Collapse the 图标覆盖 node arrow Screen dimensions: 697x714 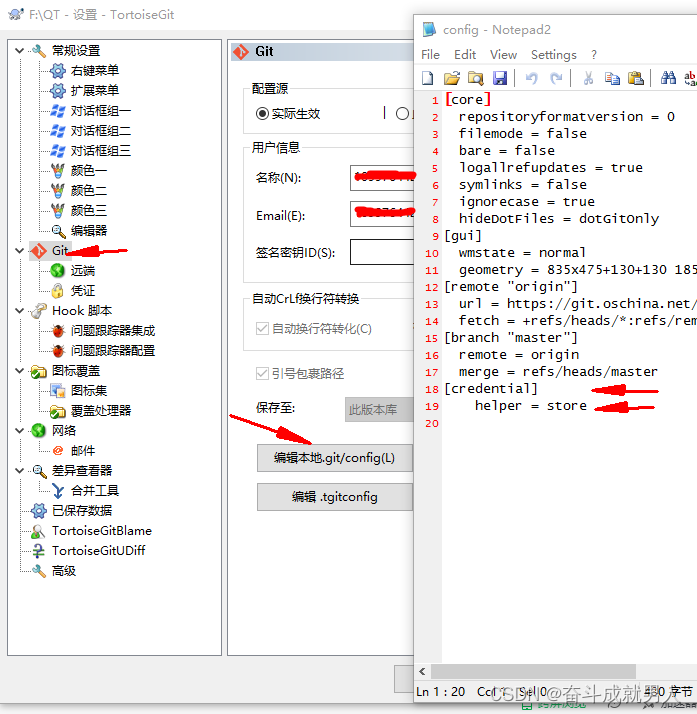point(20,371)
